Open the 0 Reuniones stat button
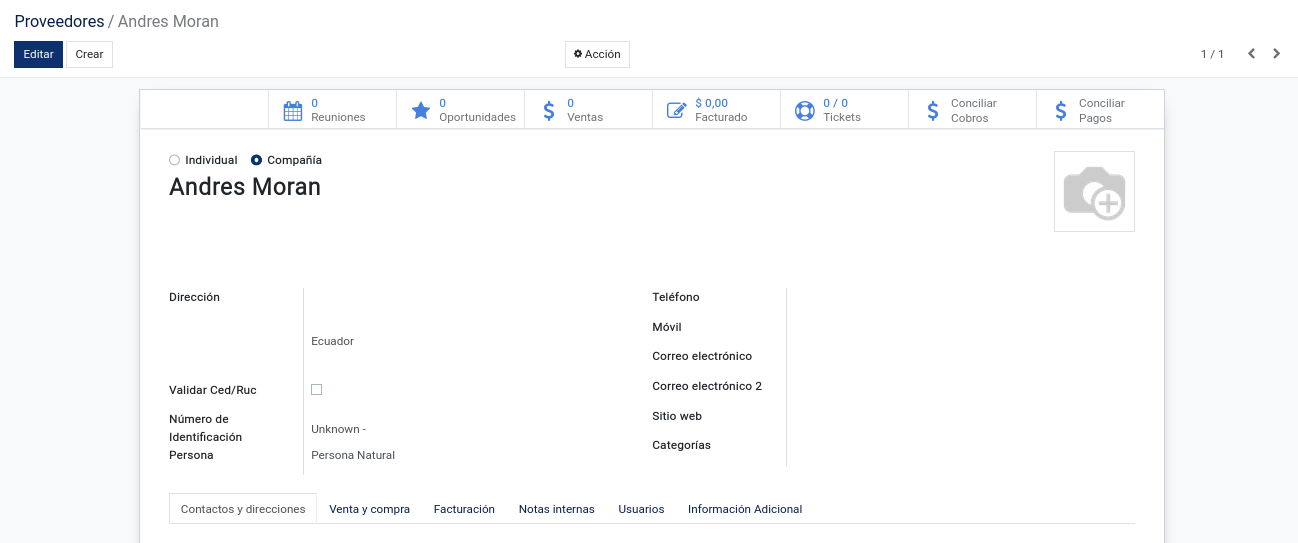 point(332,110)
